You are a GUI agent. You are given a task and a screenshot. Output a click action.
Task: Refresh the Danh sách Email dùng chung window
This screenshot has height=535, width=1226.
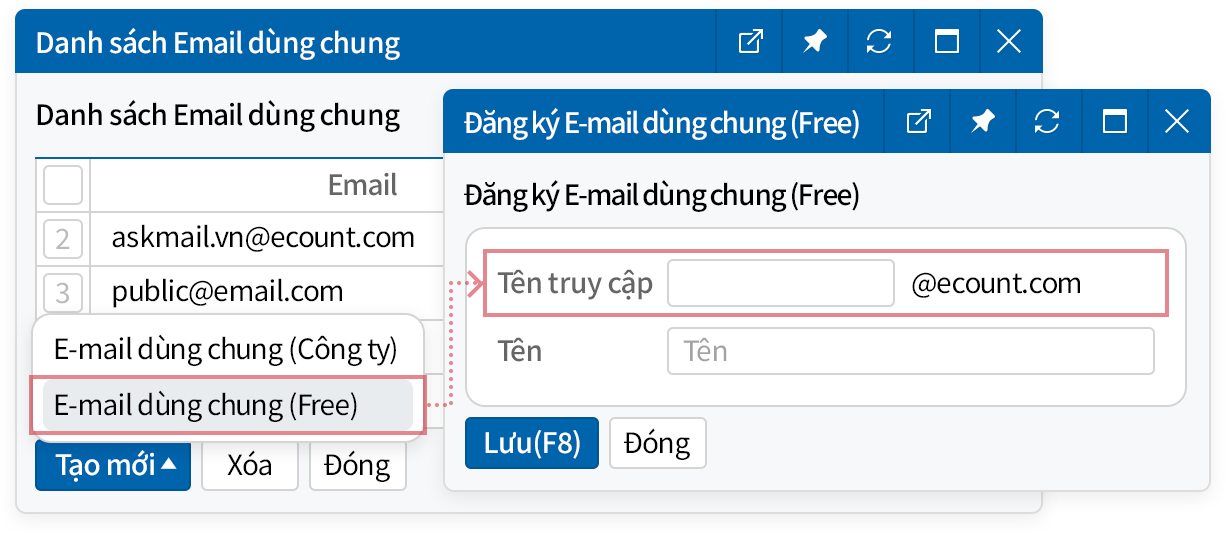tap(879, 41)
